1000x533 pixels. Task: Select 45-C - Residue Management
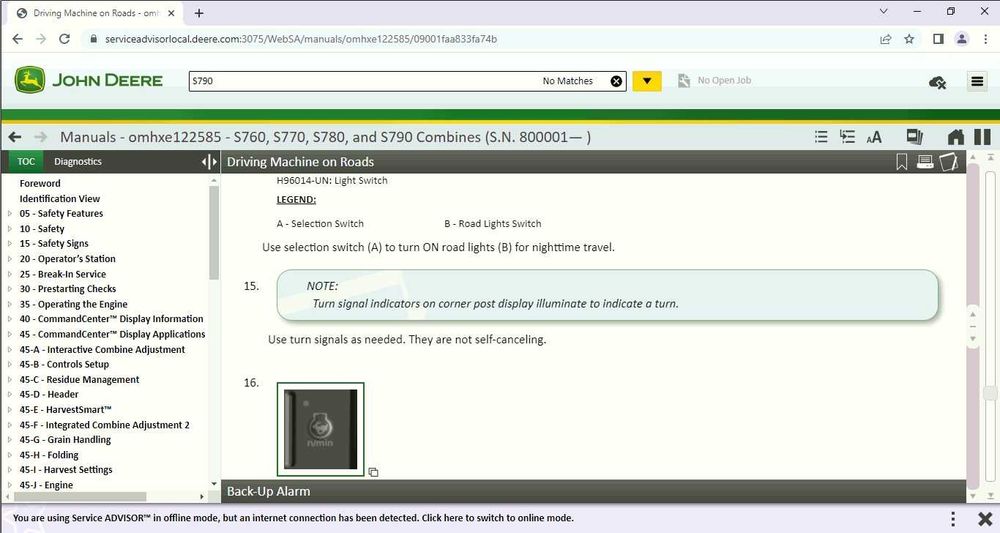[79, 379]
